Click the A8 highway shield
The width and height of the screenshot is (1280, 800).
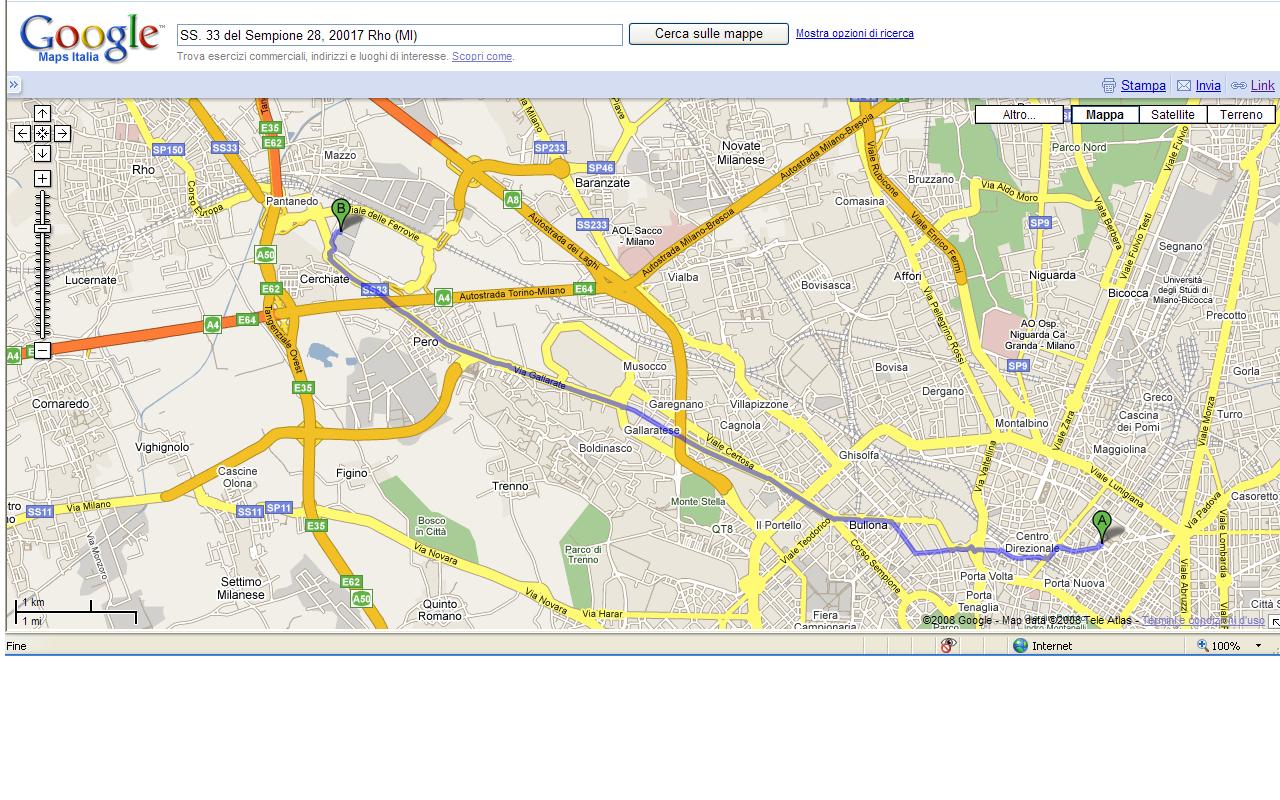pos(512,200)
